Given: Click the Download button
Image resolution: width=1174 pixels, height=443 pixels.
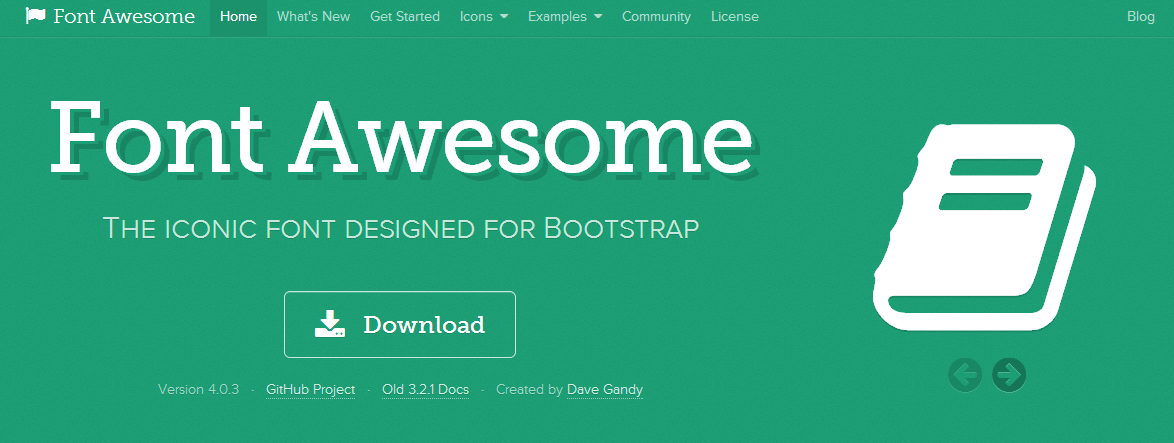Looking at the screenshot, I should click(400, 324).
